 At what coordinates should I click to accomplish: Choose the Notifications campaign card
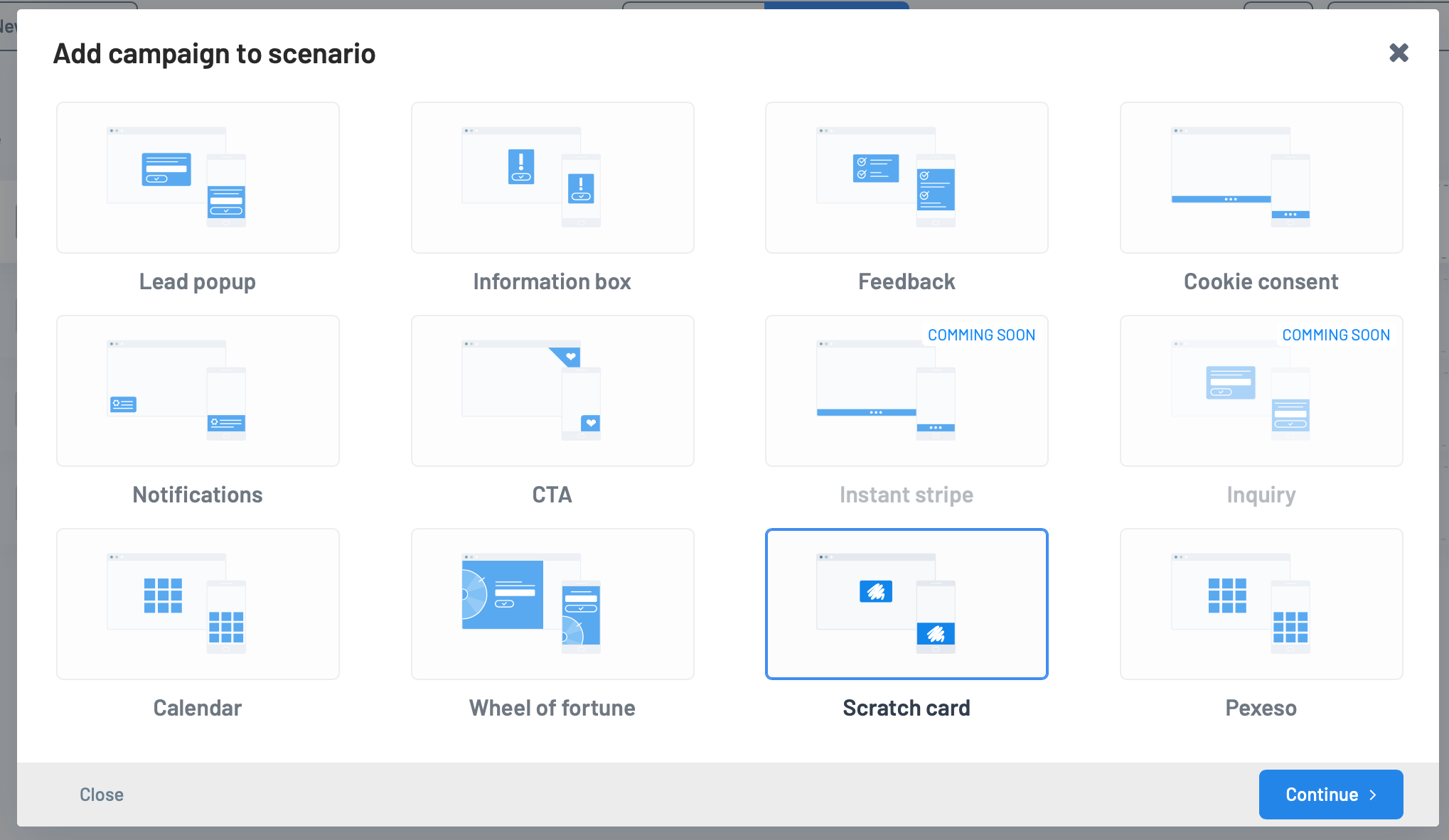198,391
